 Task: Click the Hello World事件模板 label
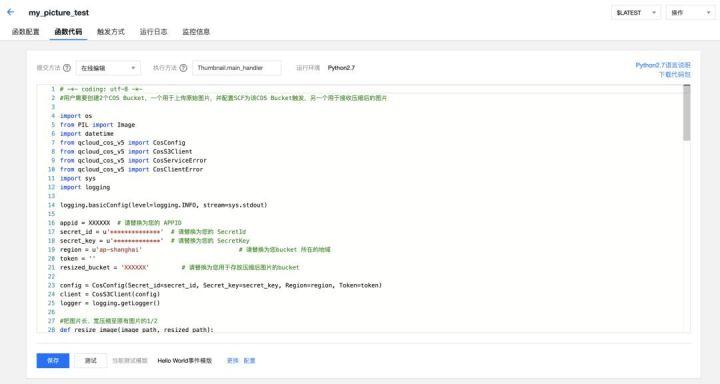click(185, 361)
